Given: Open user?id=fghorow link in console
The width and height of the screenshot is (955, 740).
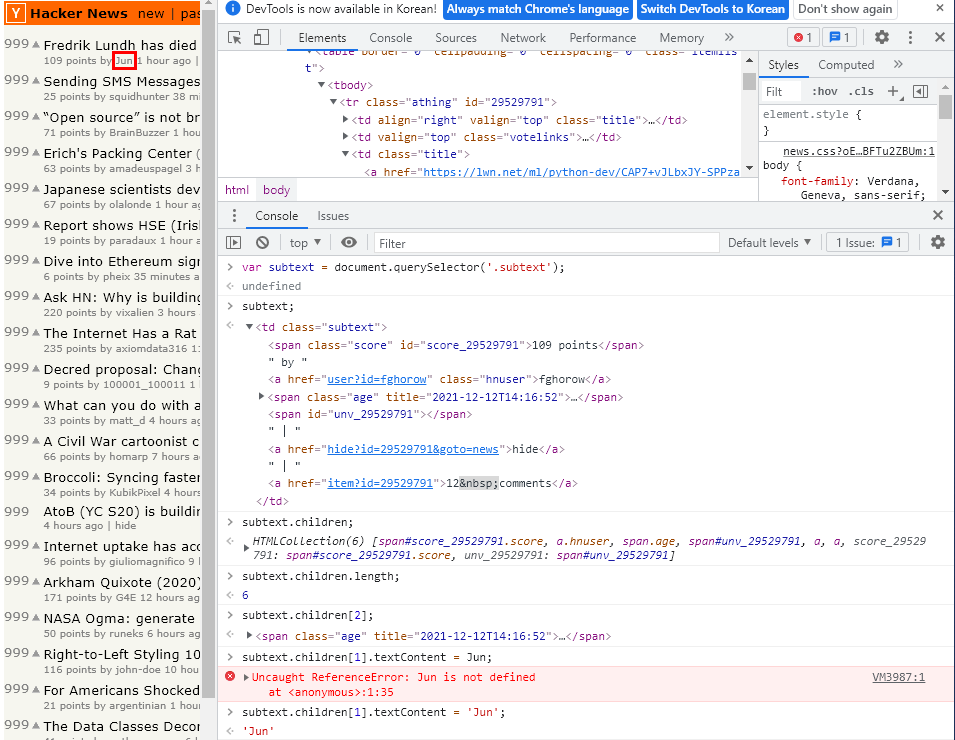Looking at the screenshot, I should pos(376,379).
